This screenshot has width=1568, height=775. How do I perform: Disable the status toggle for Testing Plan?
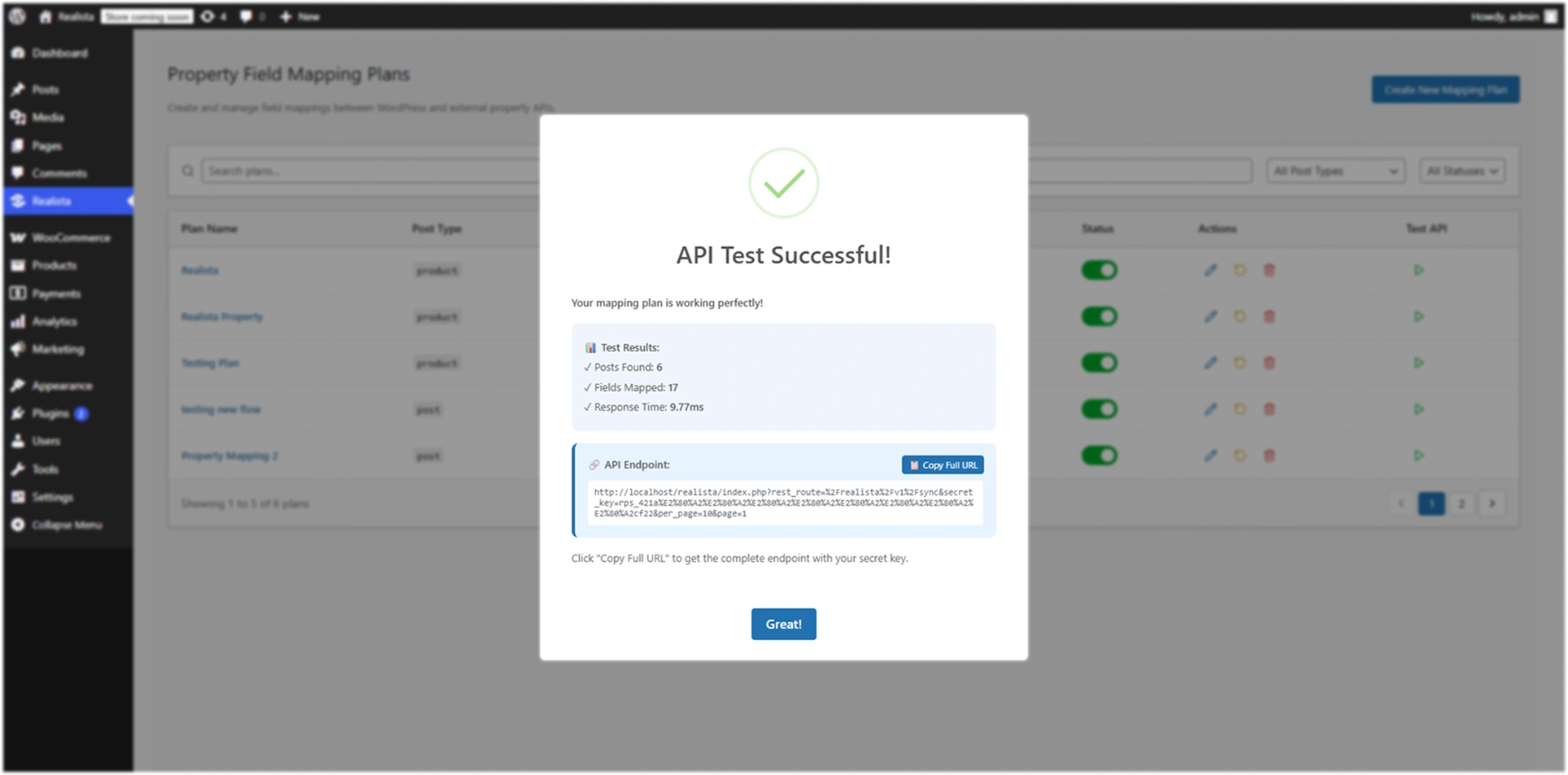(x=1098, y=363)
